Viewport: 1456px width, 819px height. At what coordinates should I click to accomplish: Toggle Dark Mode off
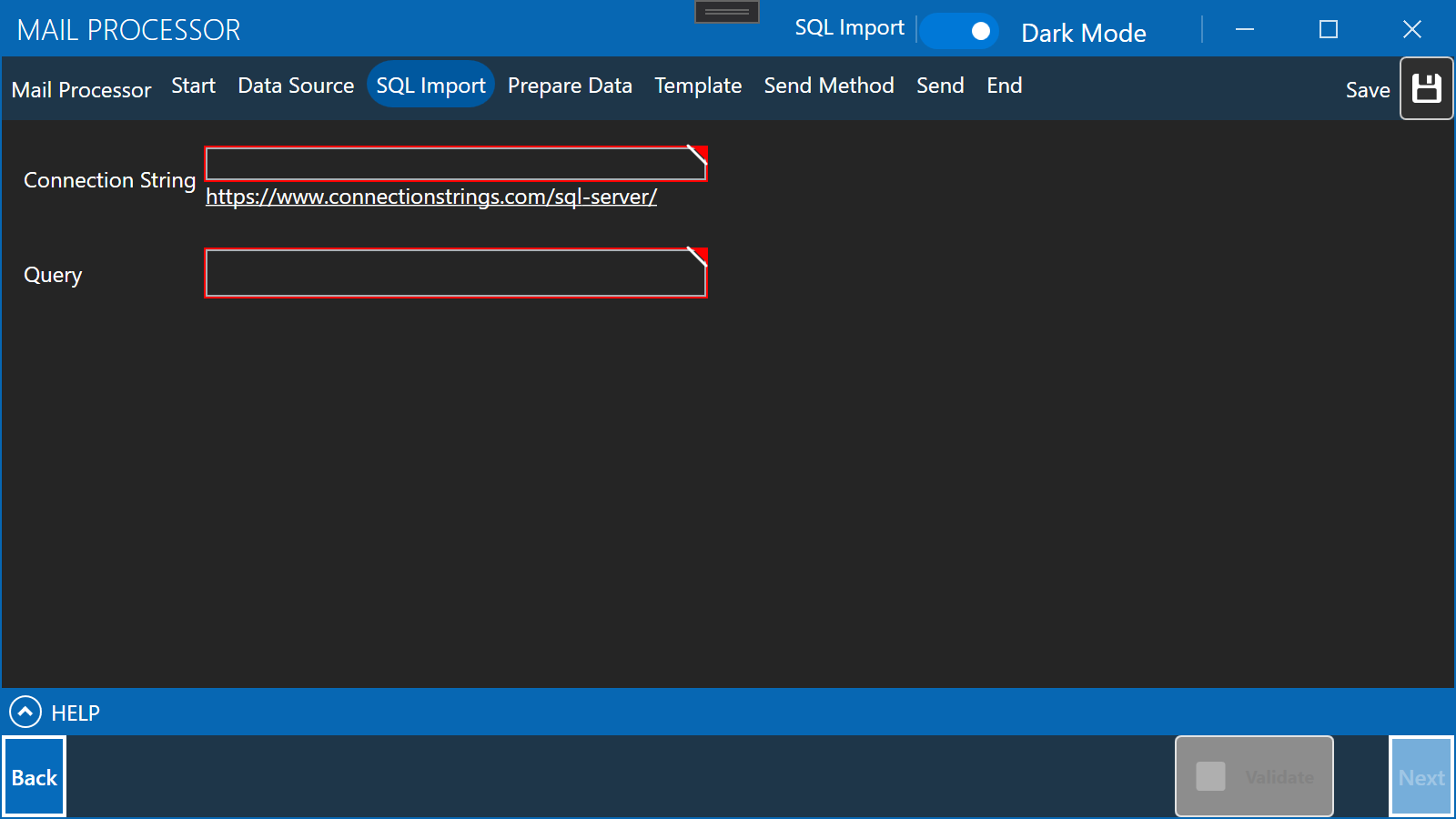tap(960, 30)
